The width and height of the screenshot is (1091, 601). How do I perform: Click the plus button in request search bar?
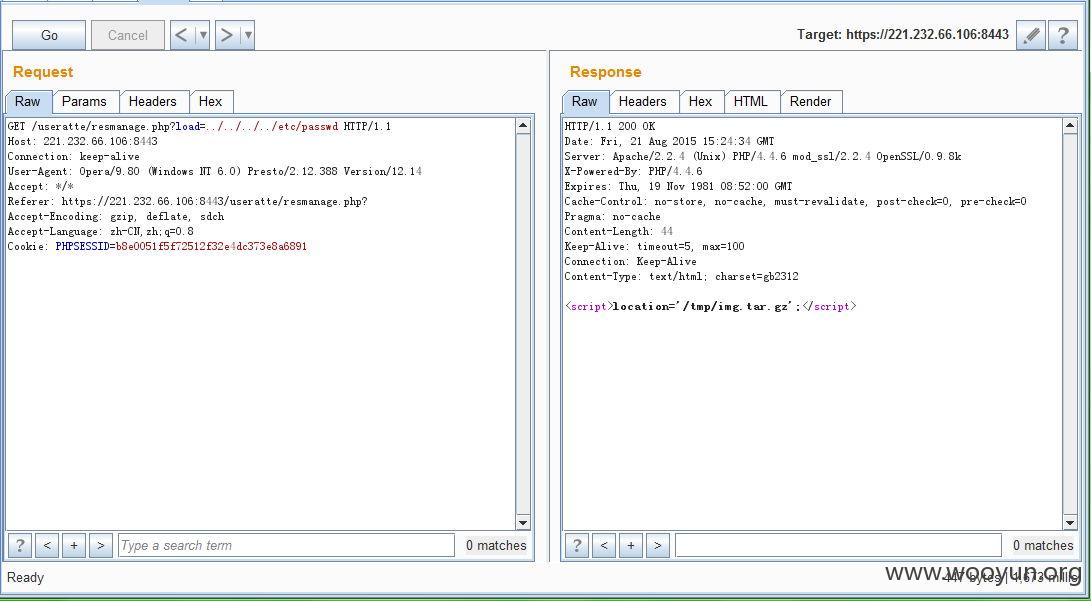click(x=74, y=545)
